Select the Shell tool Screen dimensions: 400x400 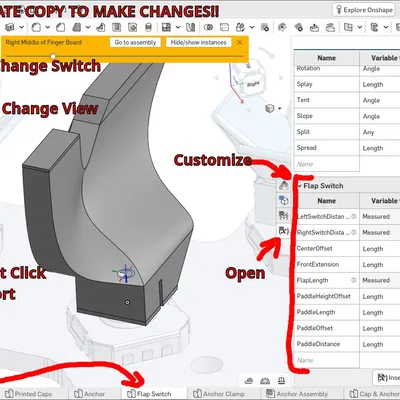pos(116,27)
